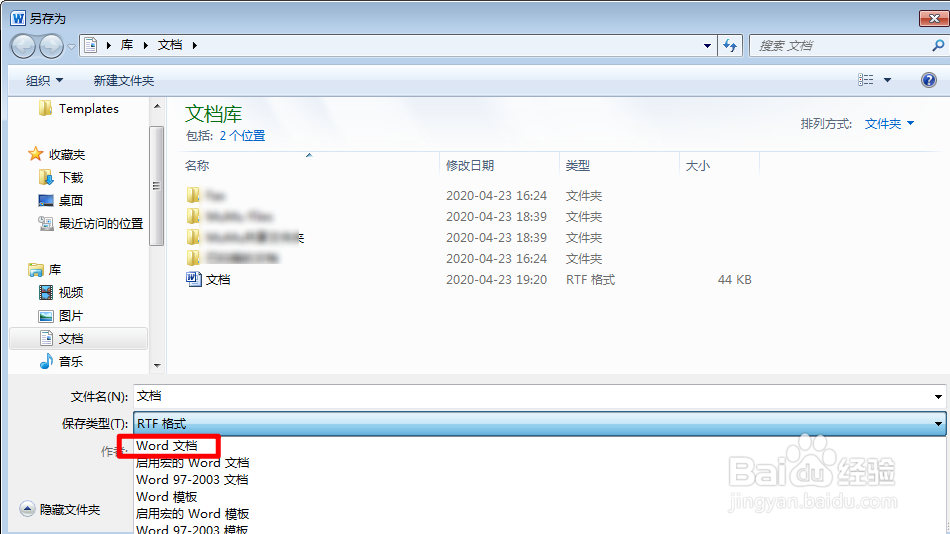950x534 pixels.
Task: Select the 库 breadcrumb in address bar
Action: click(127, 45)
